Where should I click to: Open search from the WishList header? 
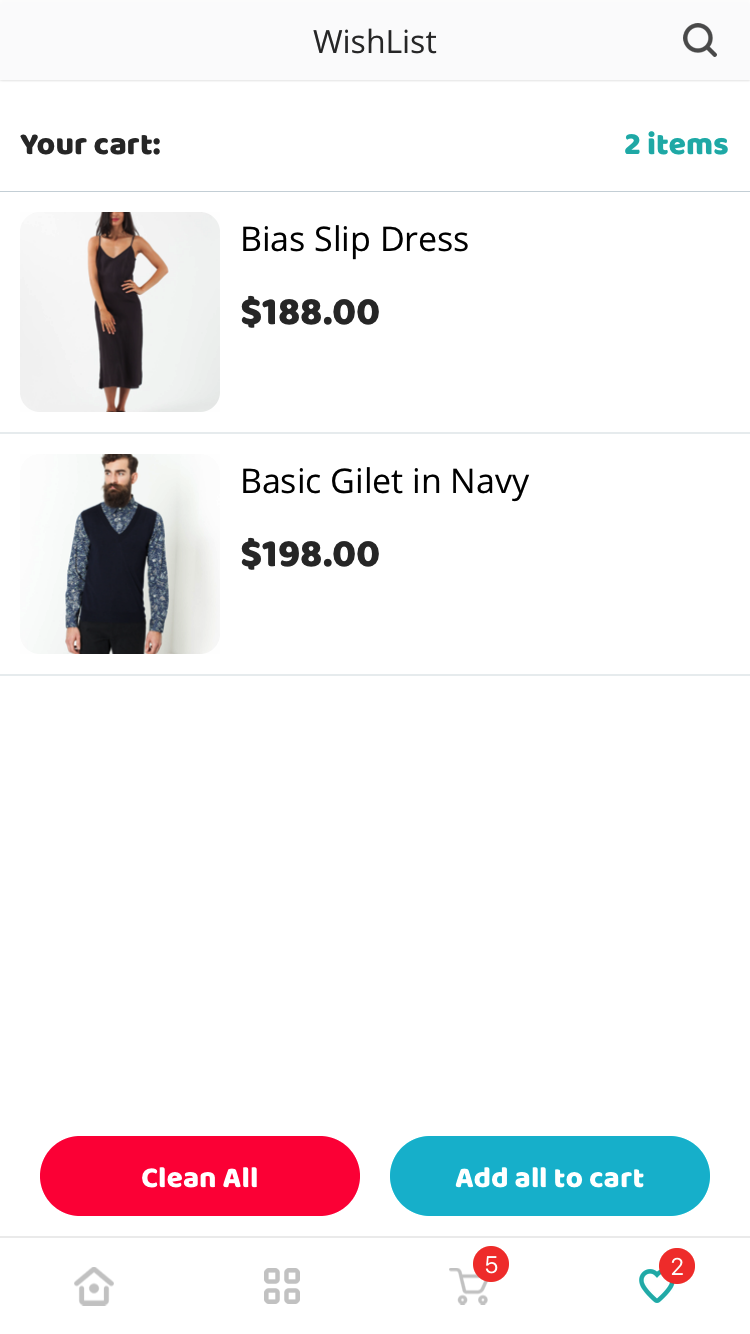coord(699,41)
